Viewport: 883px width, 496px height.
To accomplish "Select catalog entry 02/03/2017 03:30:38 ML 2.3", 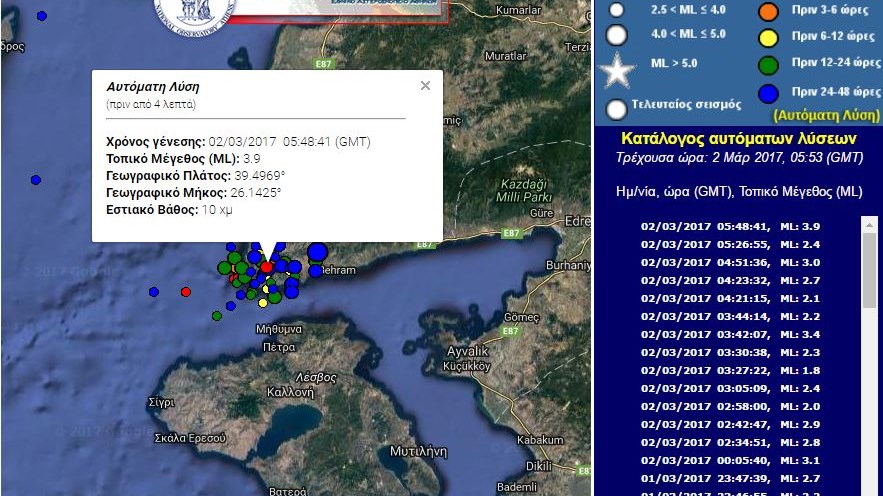I will [730, 352].
